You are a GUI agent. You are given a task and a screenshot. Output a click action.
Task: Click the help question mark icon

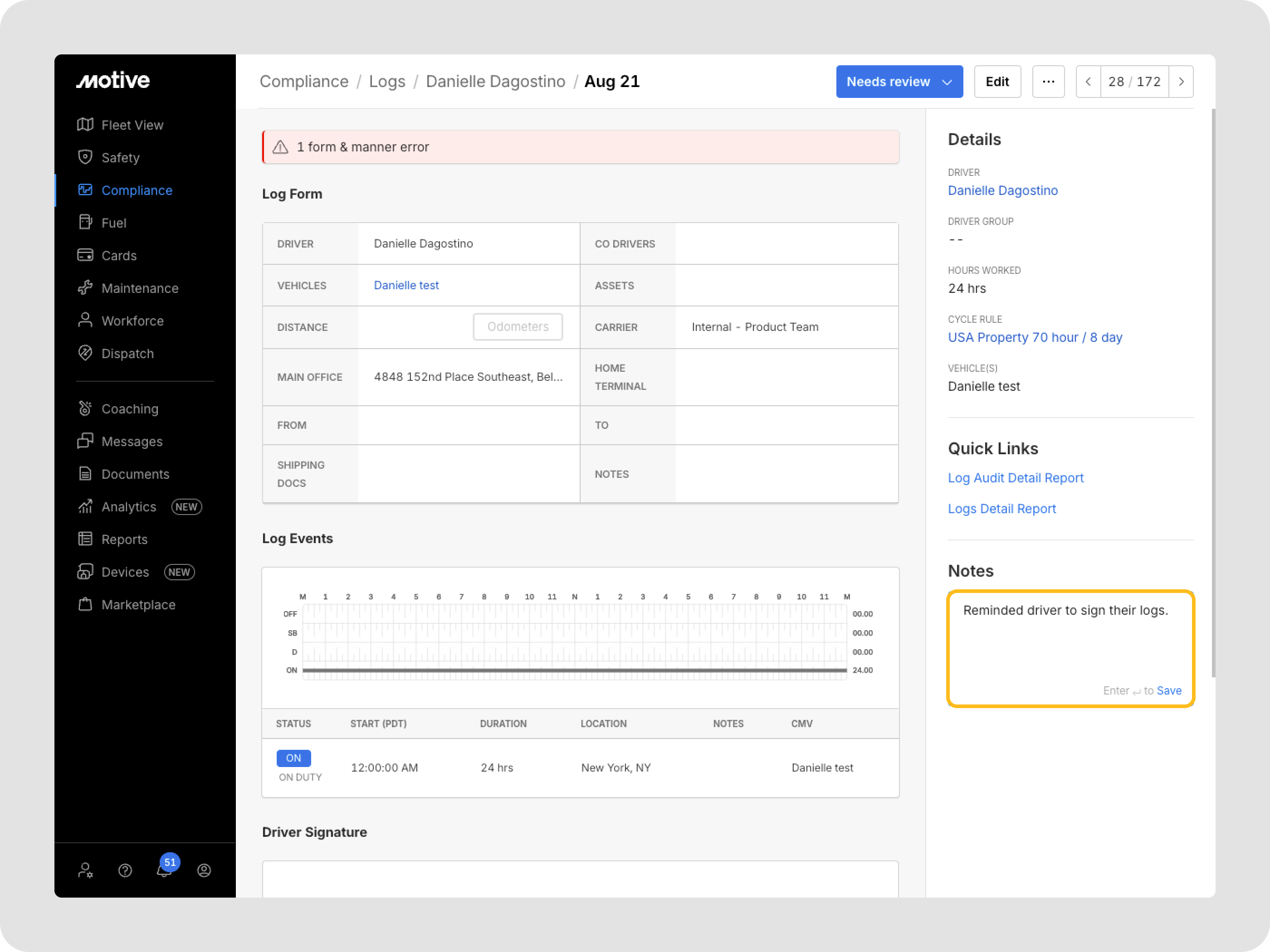point(125,870)
